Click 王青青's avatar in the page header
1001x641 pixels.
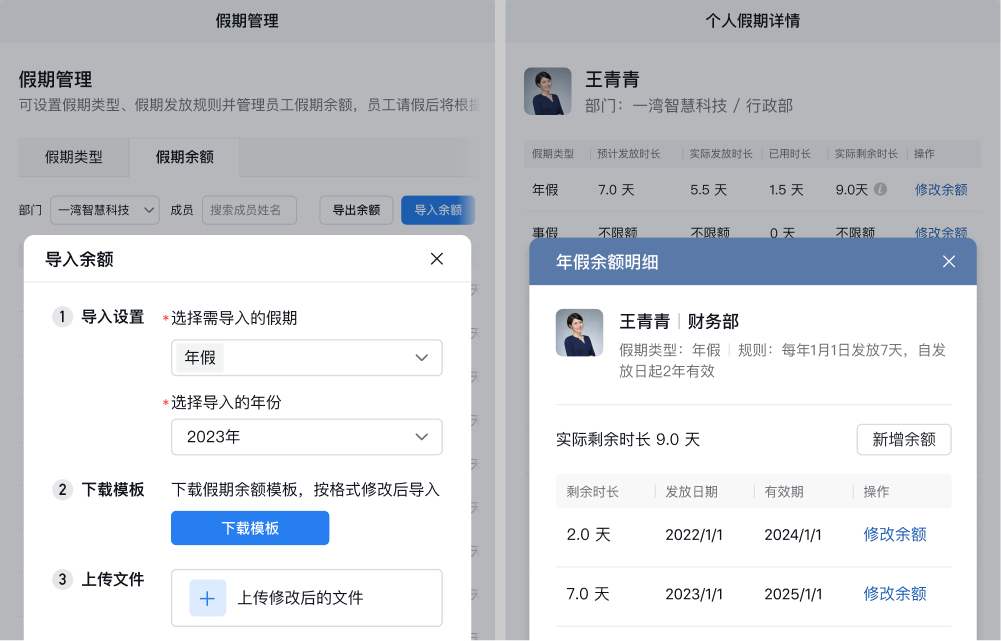click(x=547, y=91)
